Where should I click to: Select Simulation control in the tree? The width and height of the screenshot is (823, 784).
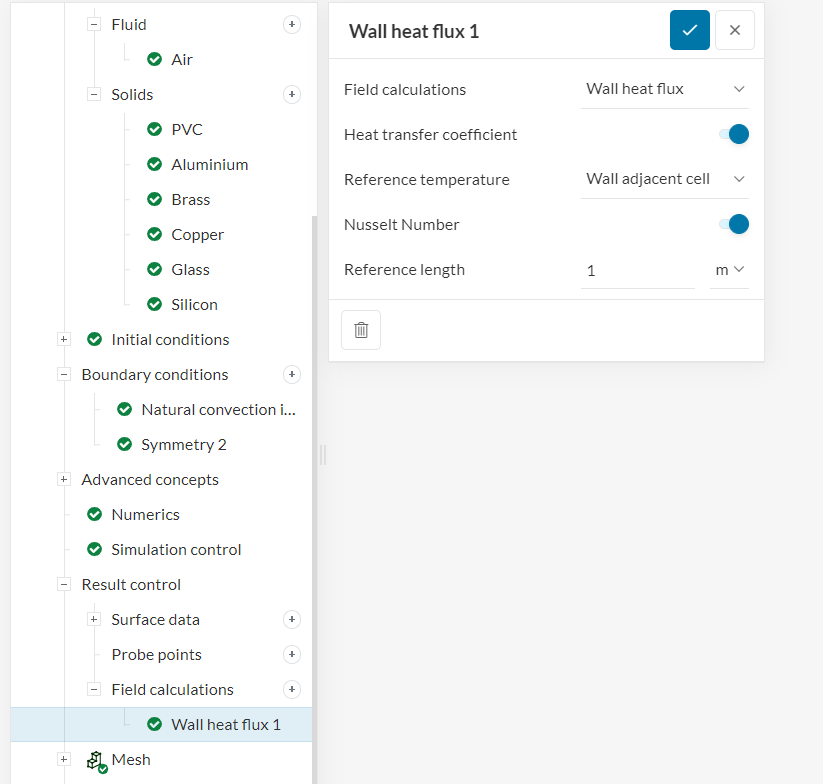(176, 549)
